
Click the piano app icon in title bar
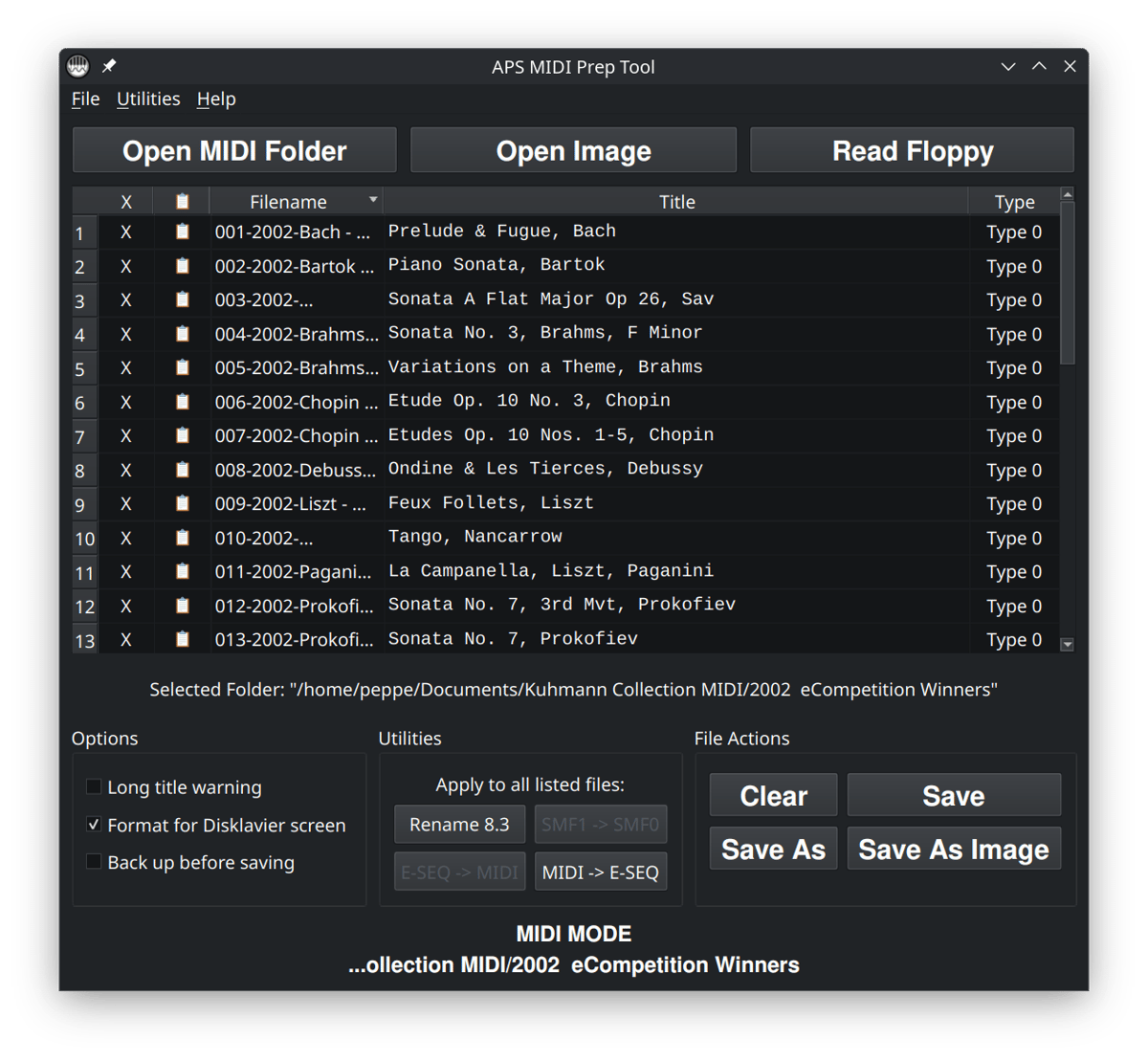point(78,66)
